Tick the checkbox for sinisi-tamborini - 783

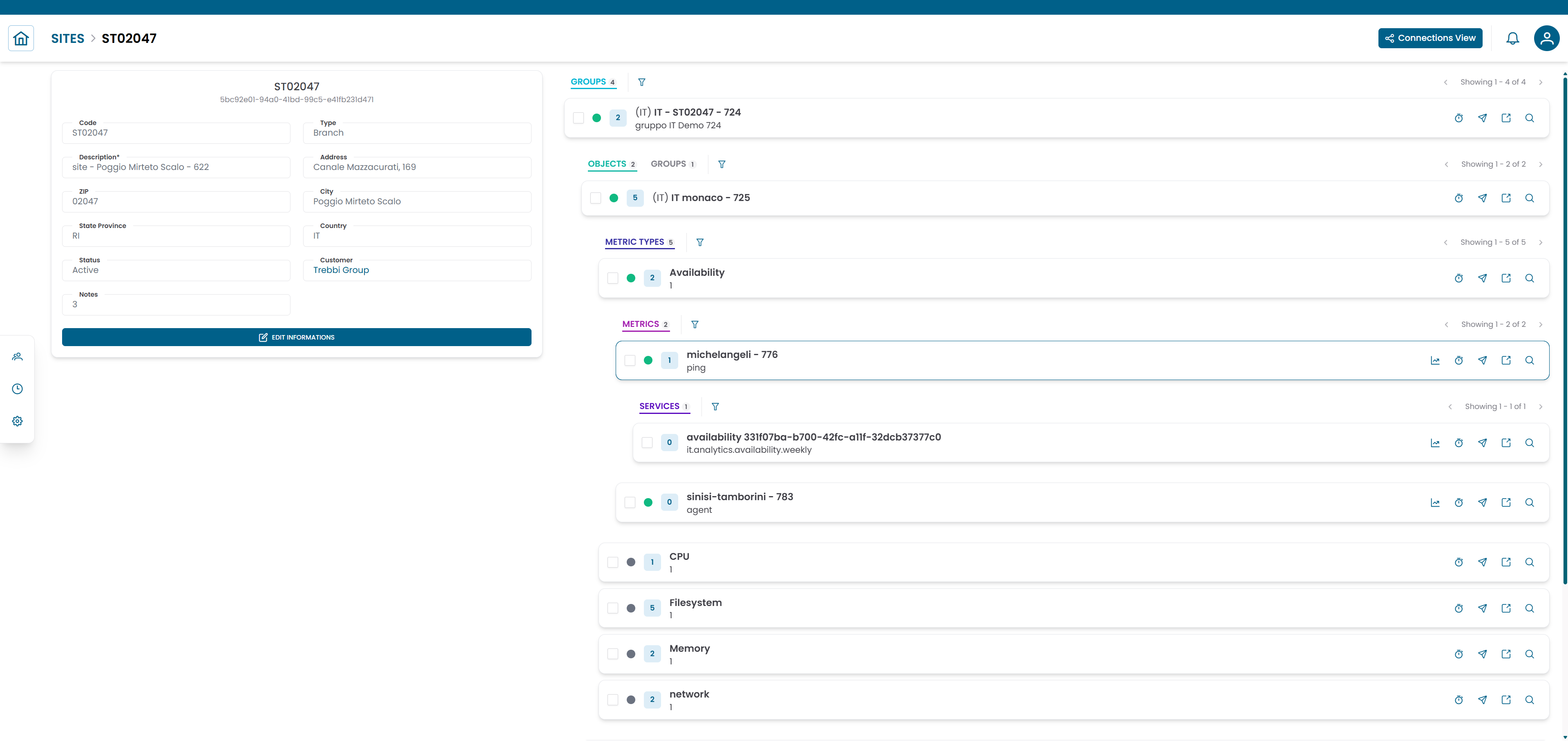tap(630, 502)
